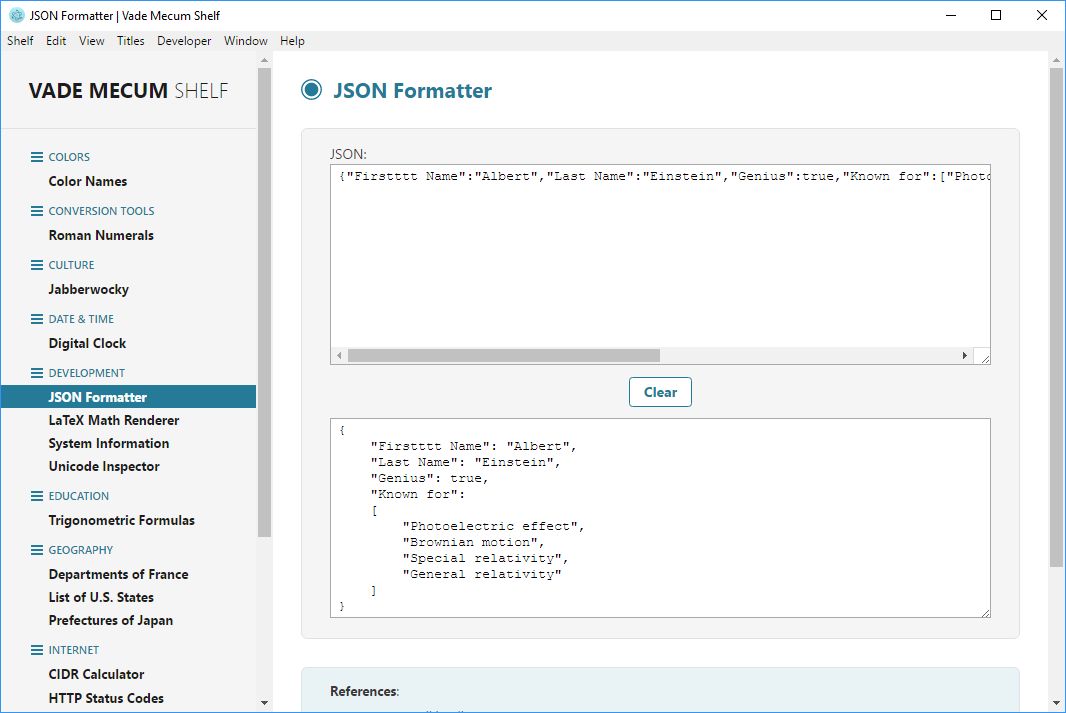The height and width of the screenshot is (713, 1066).
Task: Minimize the Vade Mecum Shelf window
Action: (951, 15)
